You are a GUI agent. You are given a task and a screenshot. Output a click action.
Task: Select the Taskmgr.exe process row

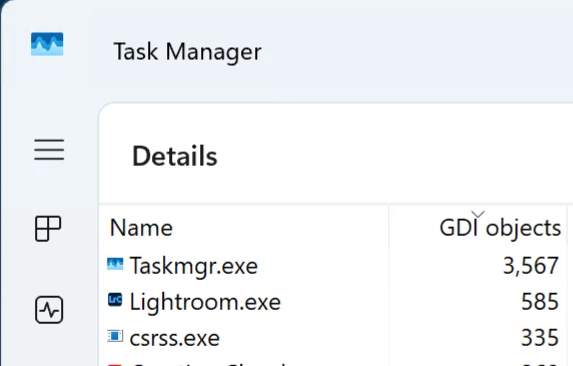[x=333, y=265]
